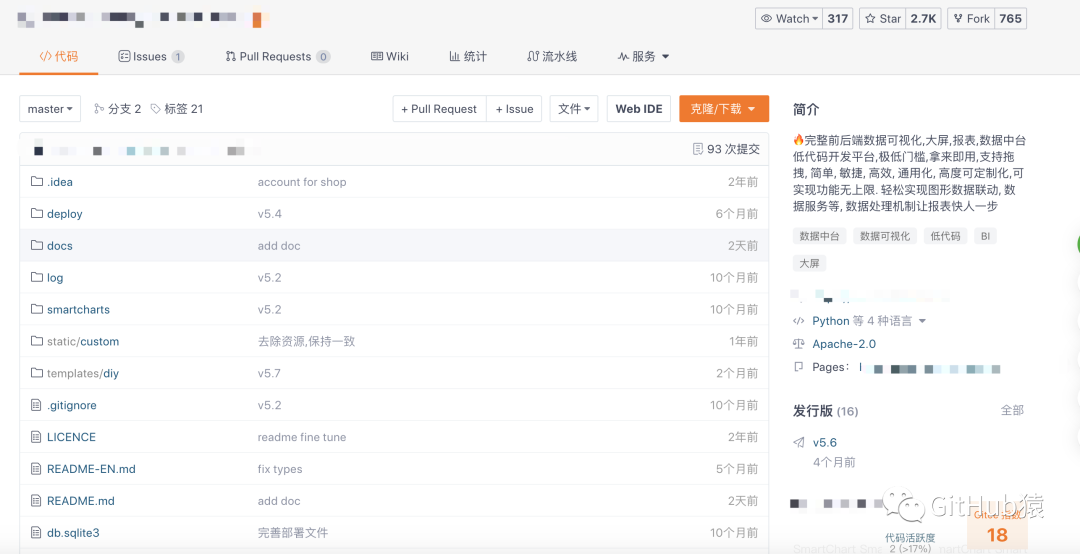Click the 'readme fine tune' commit message
This screenshot has height=554, width=1080.
pyautogui.click(x=302, y=437)
